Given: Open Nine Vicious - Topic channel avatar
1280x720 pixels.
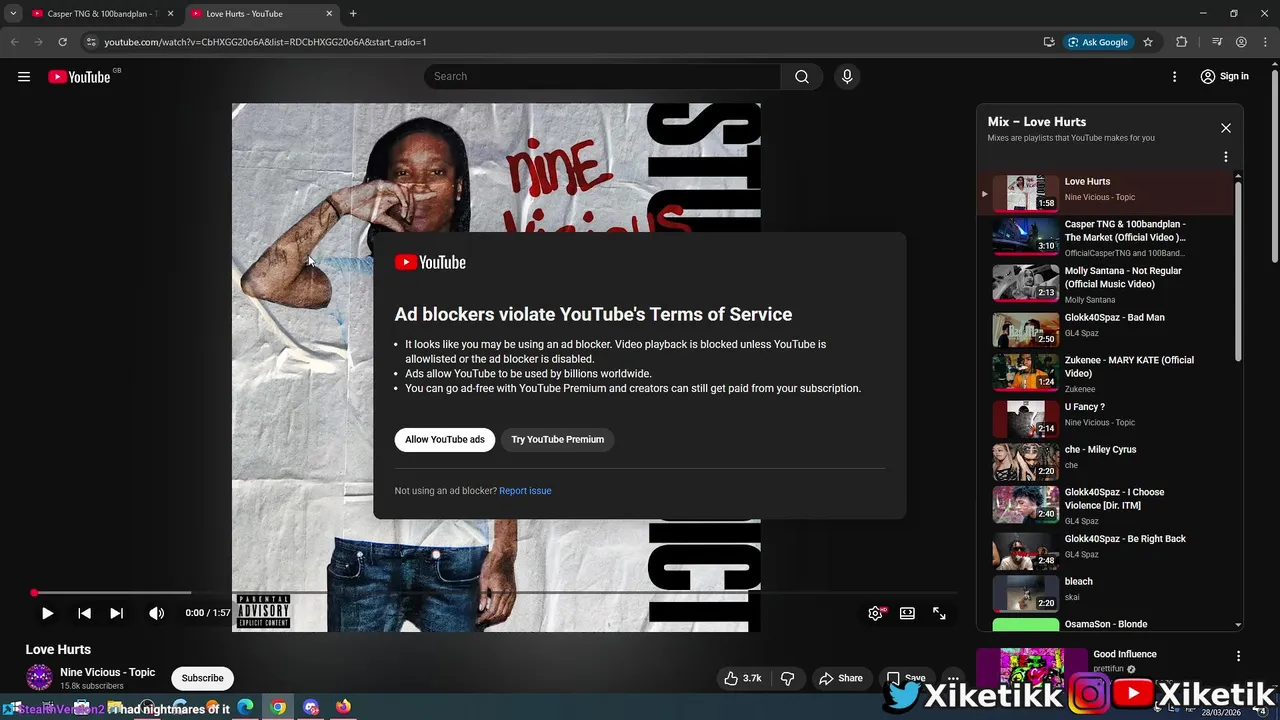Looking at the screenshot, I should coord(39,677).
